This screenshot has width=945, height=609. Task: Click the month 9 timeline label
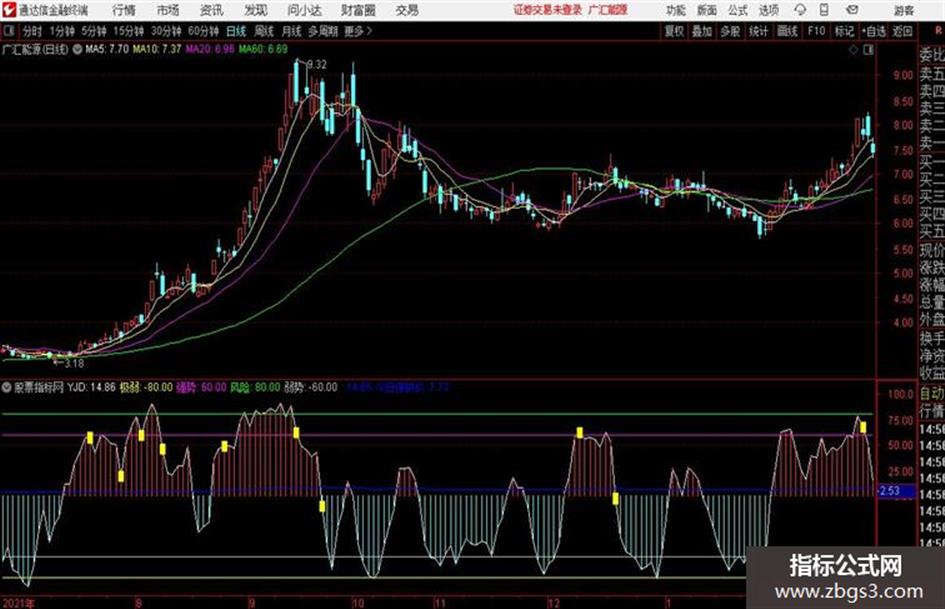tap(251, 602)
